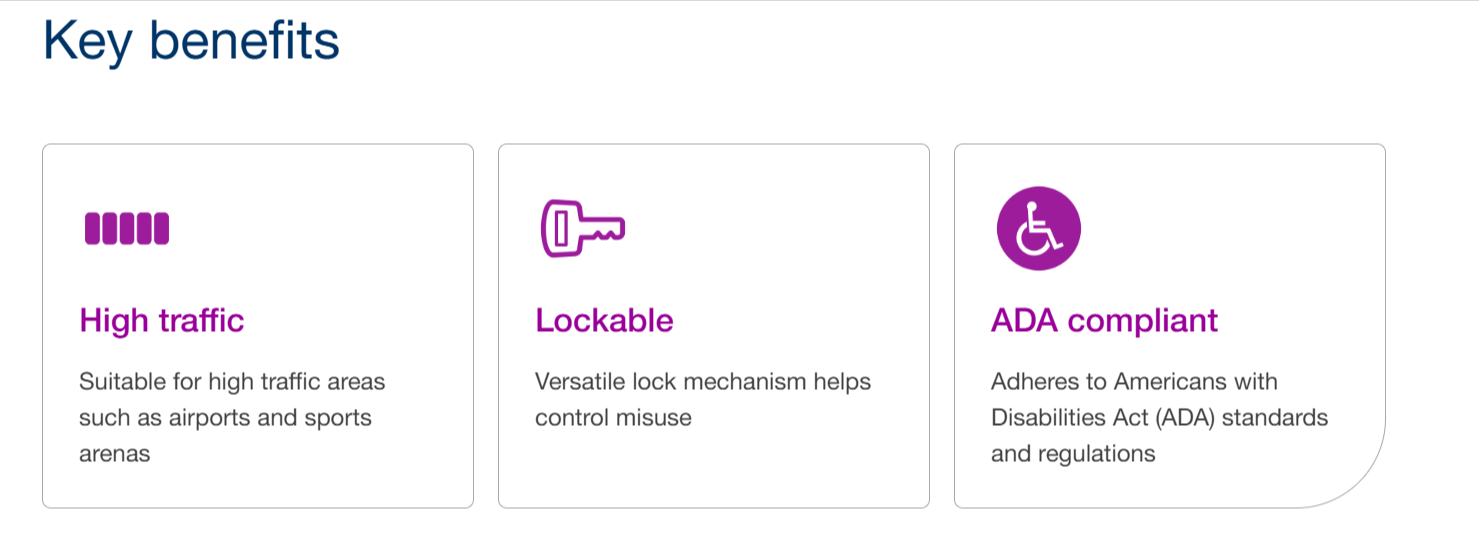Click the airports and sports arenas description
This screenshot has width=1479, height=541.
pos(231,417)
